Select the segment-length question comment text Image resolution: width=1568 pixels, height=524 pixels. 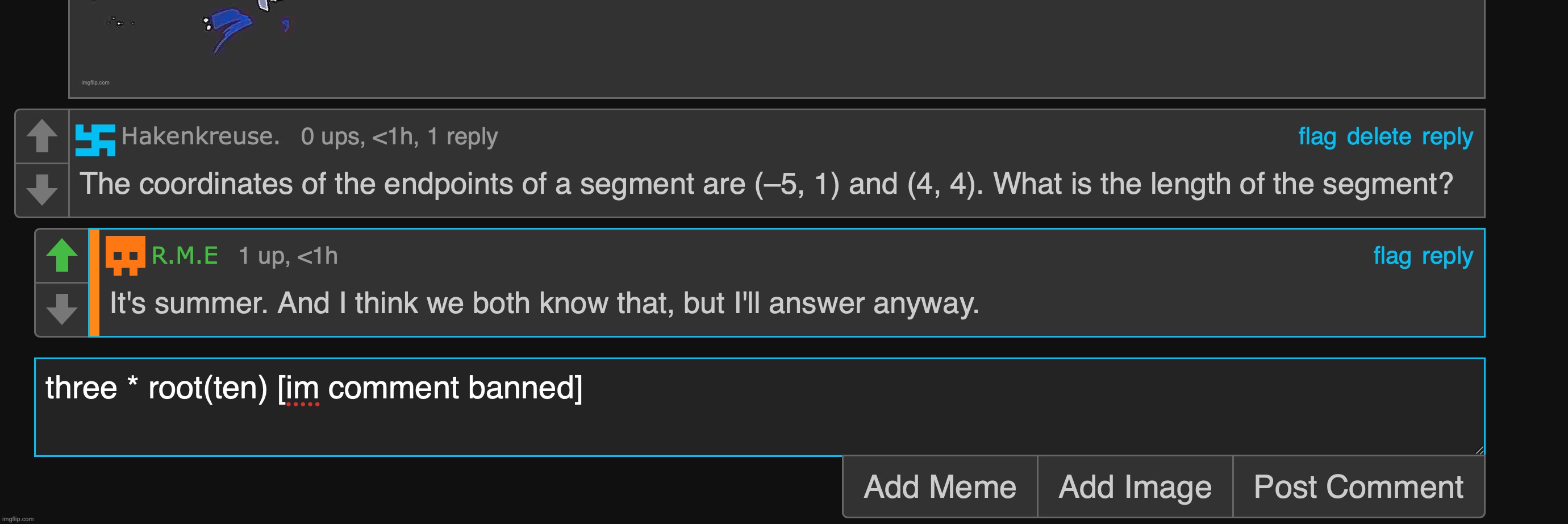(x=766, y=184)
